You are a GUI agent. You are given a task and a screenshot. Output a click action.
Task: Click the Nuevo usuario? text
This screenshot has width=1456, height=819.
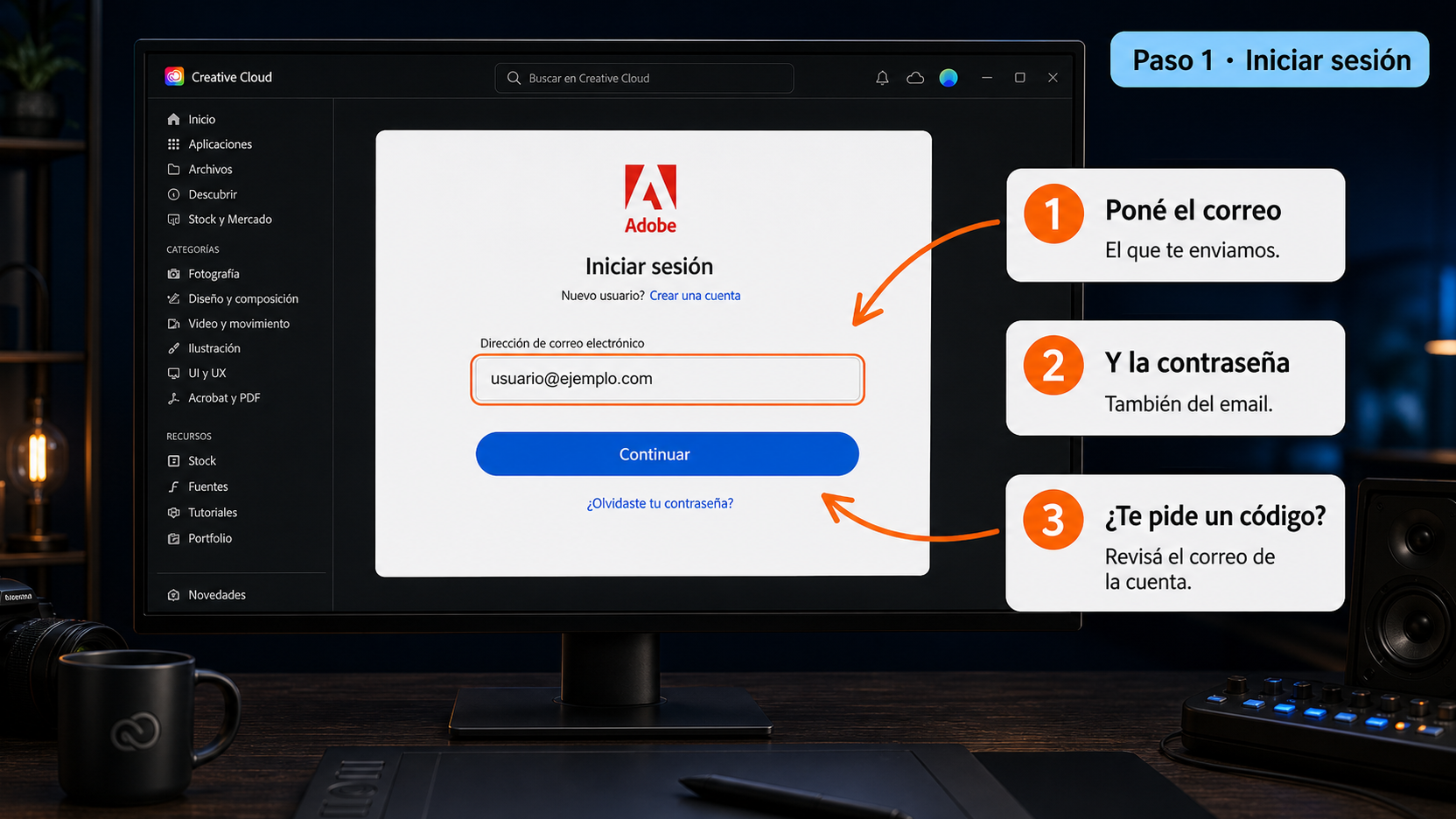pyautogui.click(x=603, y=296)
